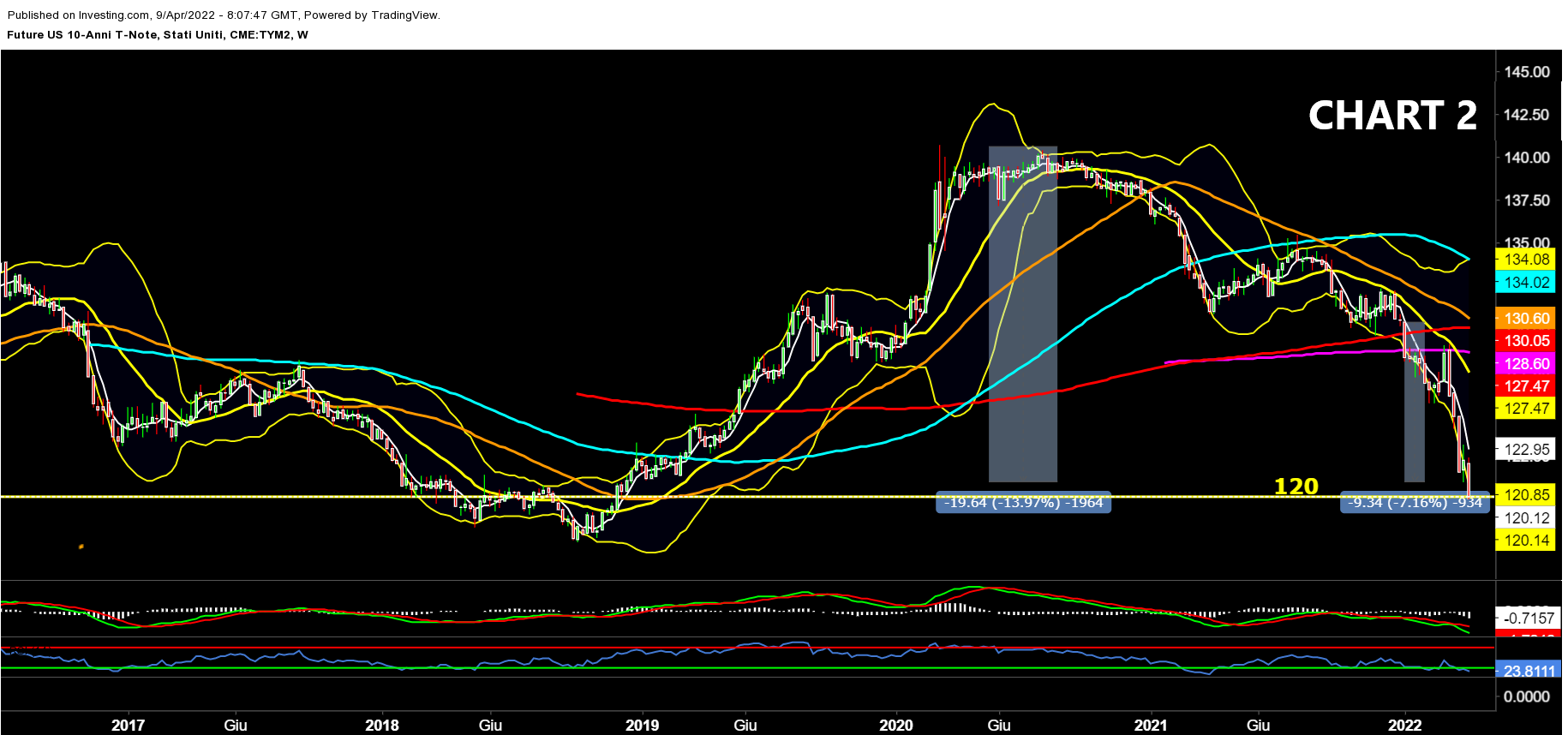1568x735 pixels.
Task: Select the '-9.34 (-7.16%) -934' measurement label
Action: [x=1415, y=503]
